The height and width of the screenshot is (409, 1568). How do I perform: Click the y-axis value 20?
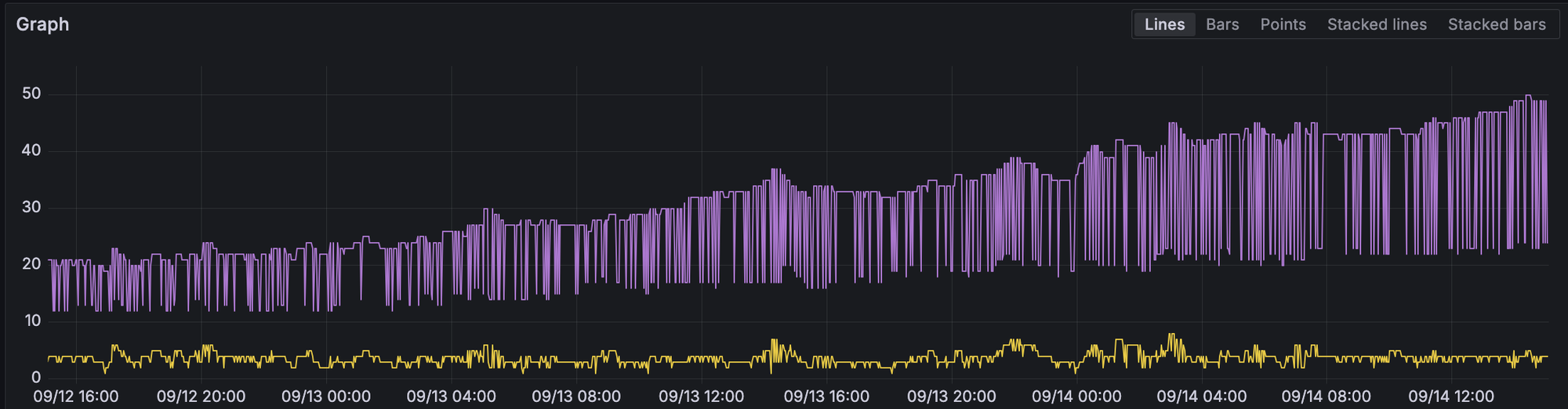[x=31, y=264]
